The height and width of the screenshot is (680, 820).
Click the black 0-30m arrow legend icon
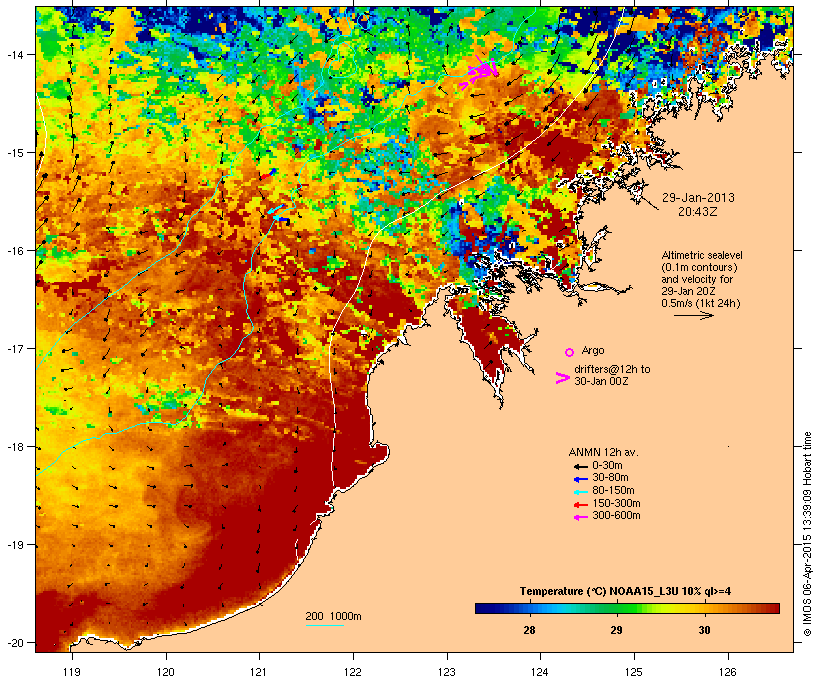click(580, 466)
